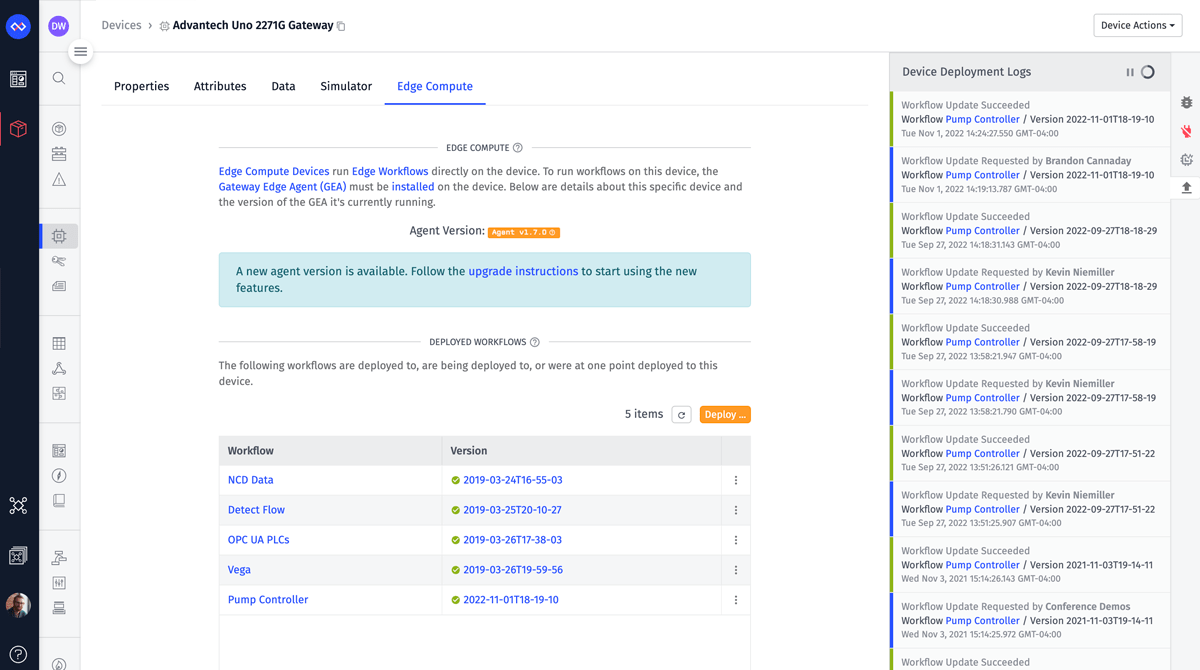Toggle the upload deployment logs panel tab

[1186, 188]
